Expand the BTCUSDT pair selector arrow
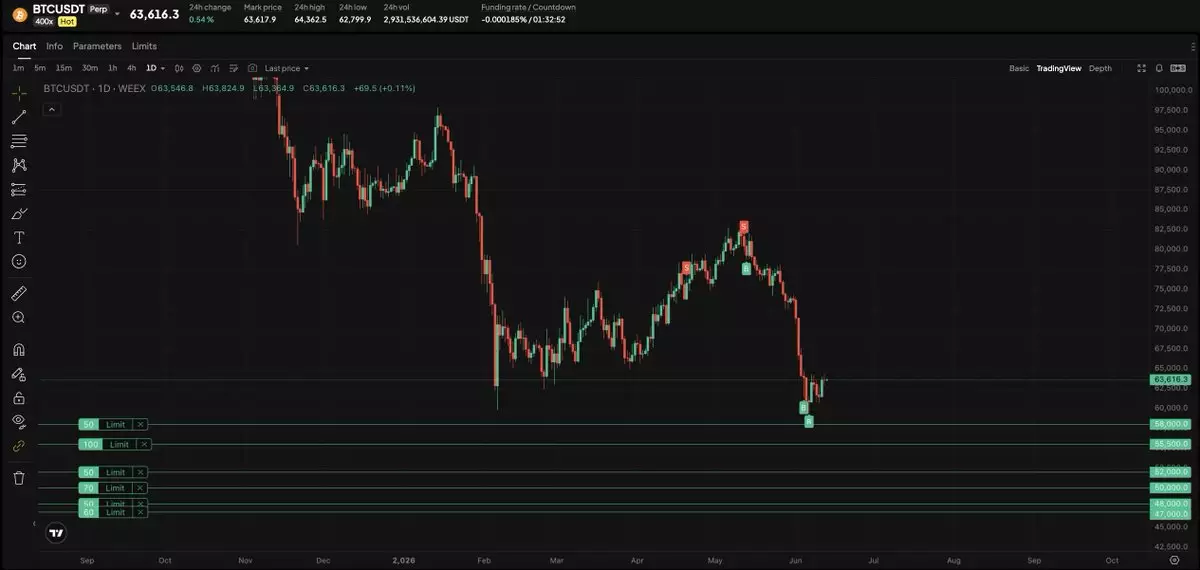1200x570 pixels. pyautogui.click(x=117, y=14)
